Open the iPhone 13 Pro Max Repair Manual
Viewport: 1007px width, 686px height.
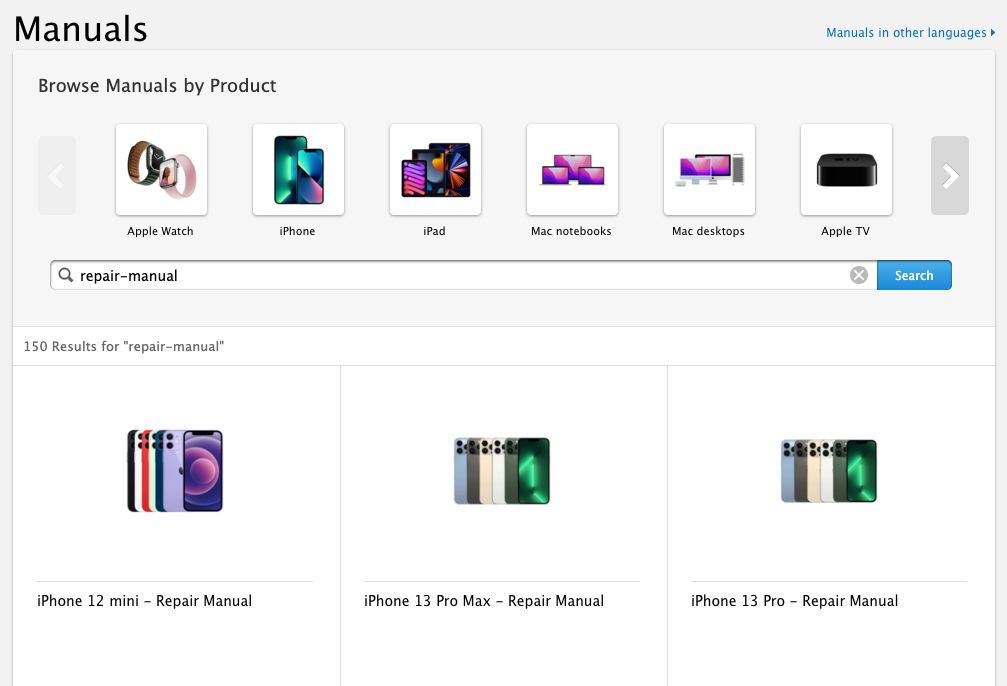(x=484, y=600)
